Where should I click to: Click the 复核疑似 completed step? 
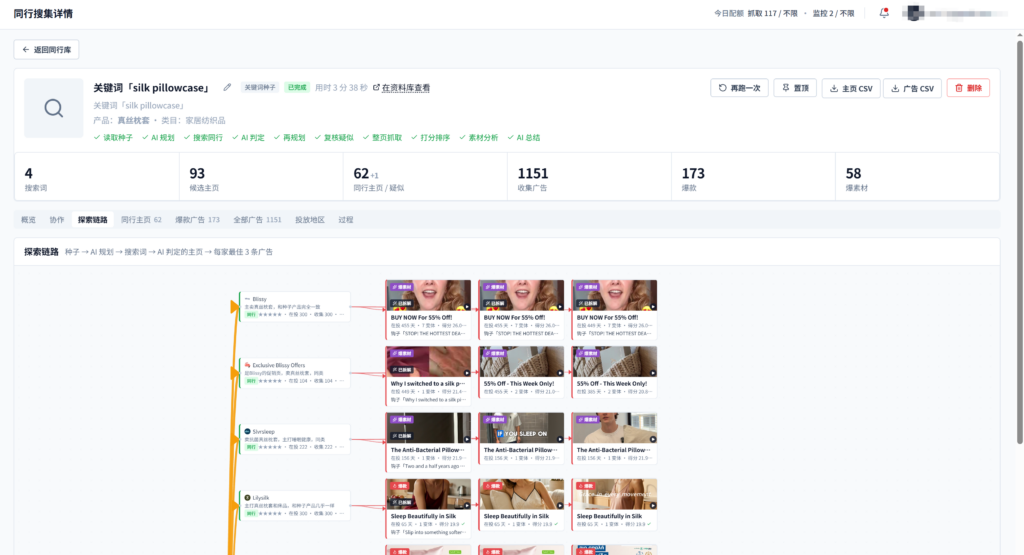click(334, 138)
